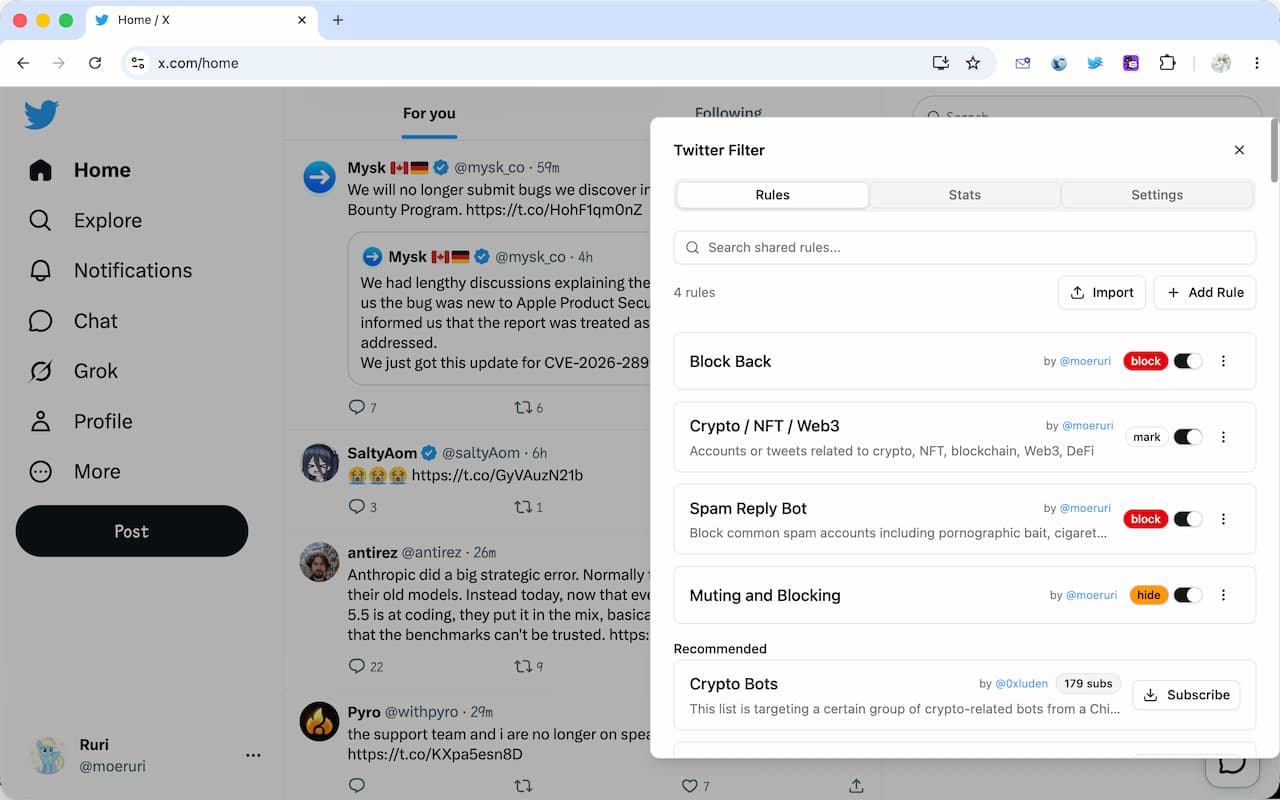Click the Import button
The image size is (1280, 800).
pyautogui.click(x=1102, y=292)
